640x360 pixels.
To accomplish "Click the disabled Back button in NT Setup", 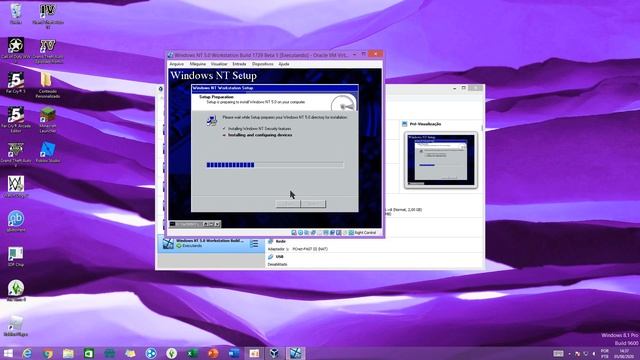I will click(x=288, y=203).
